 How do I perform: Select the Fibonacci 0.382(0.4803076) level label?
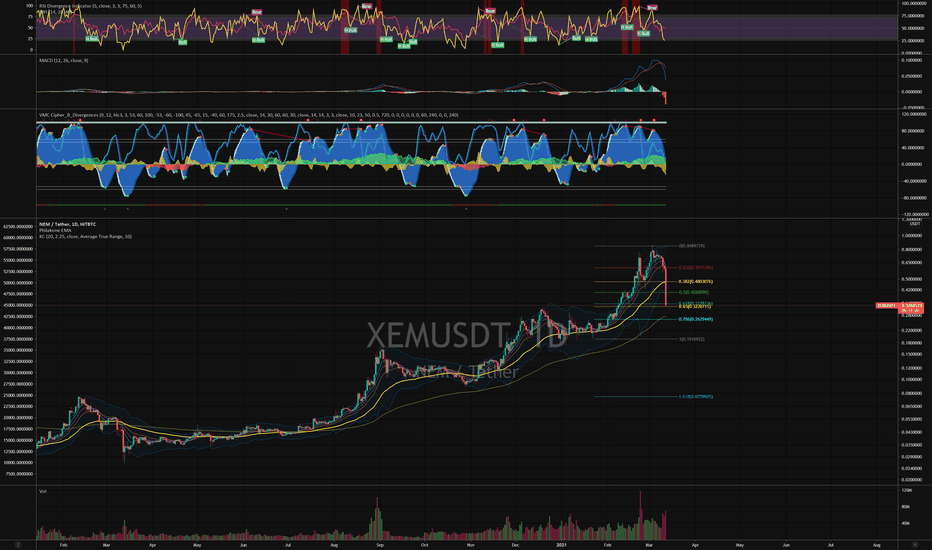695,281
